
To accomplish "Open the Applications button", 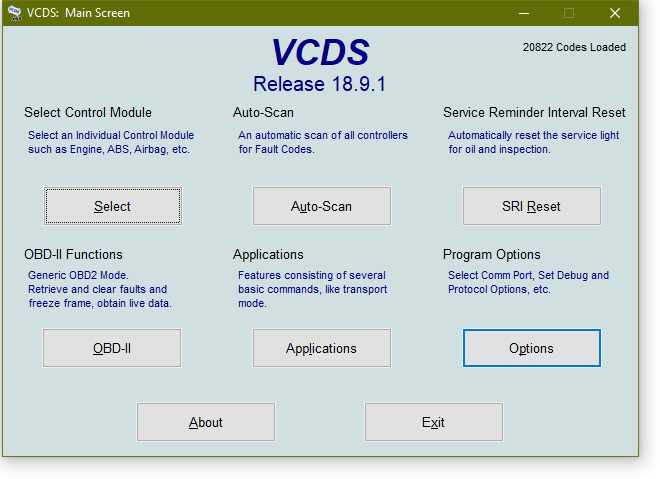I will [x=322, y=348].
